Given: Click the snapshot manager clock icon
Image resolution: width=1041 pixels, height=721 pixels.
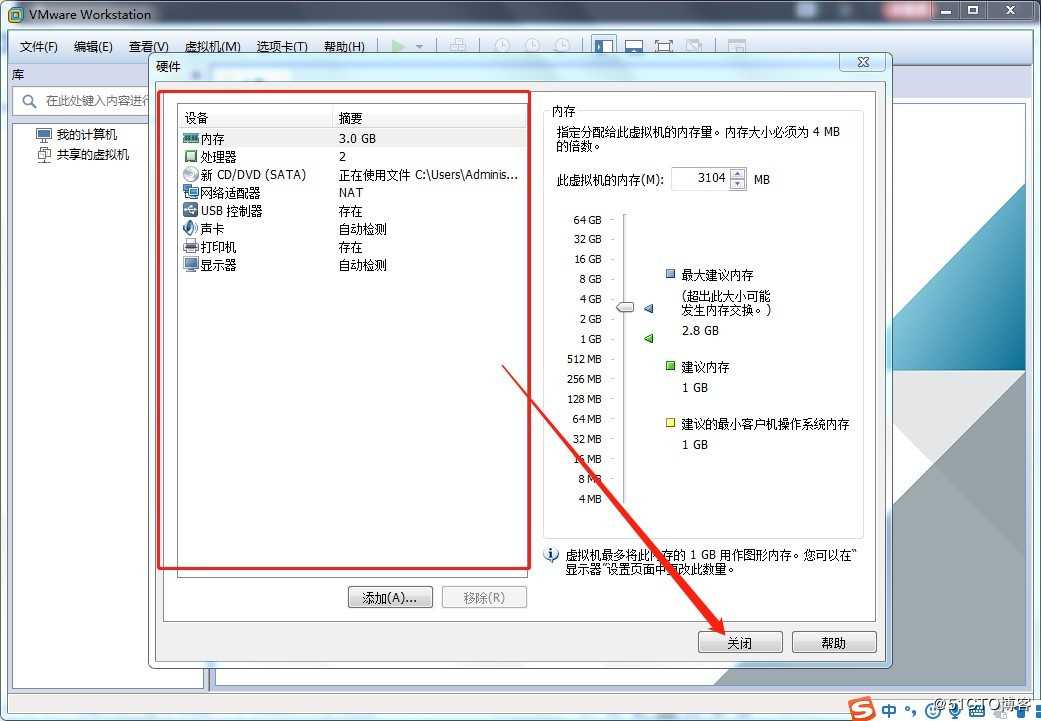Looking at the screenshot, I should coord(562,45).
